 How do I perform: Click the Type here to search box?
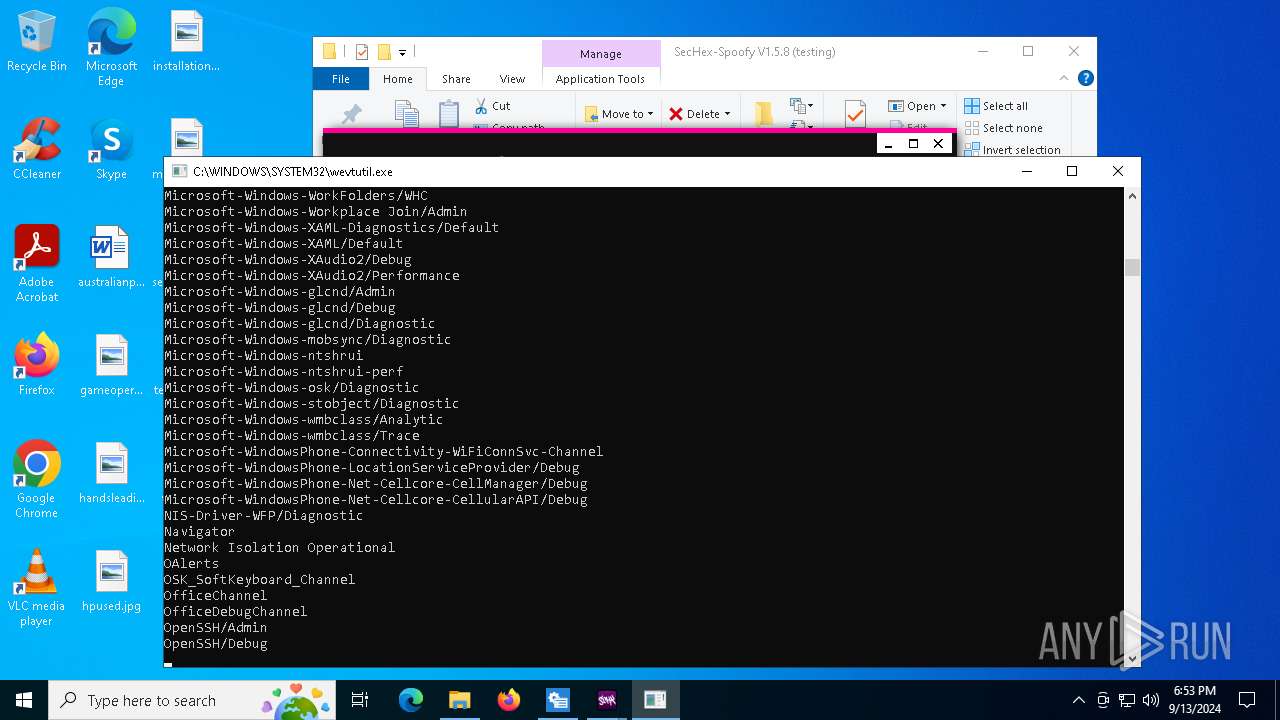(191, 700)
